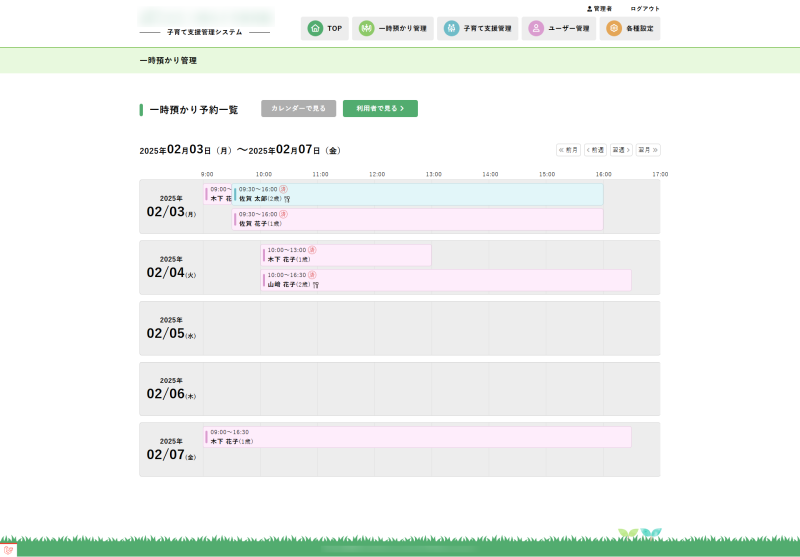This screenshot has width=800, height=557.
Task: Open 佐賀 花子 booking on 02/03
Action: [418, 219]
